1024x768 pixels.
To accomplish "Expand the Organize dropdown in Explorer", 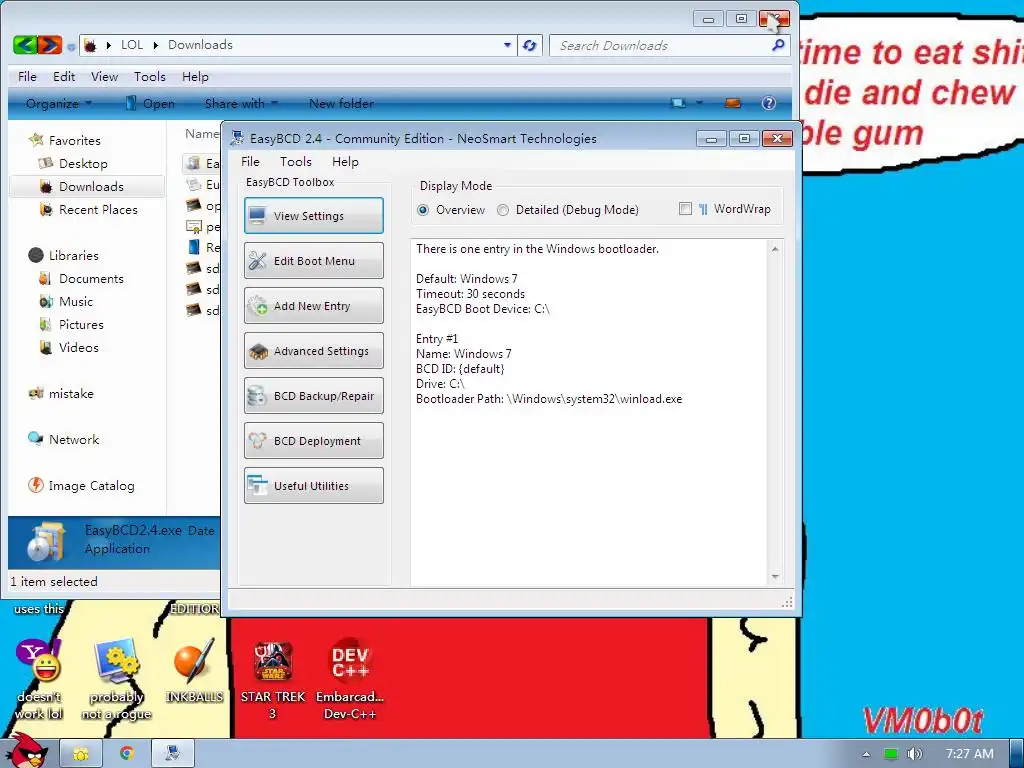I will coord(59,103).
